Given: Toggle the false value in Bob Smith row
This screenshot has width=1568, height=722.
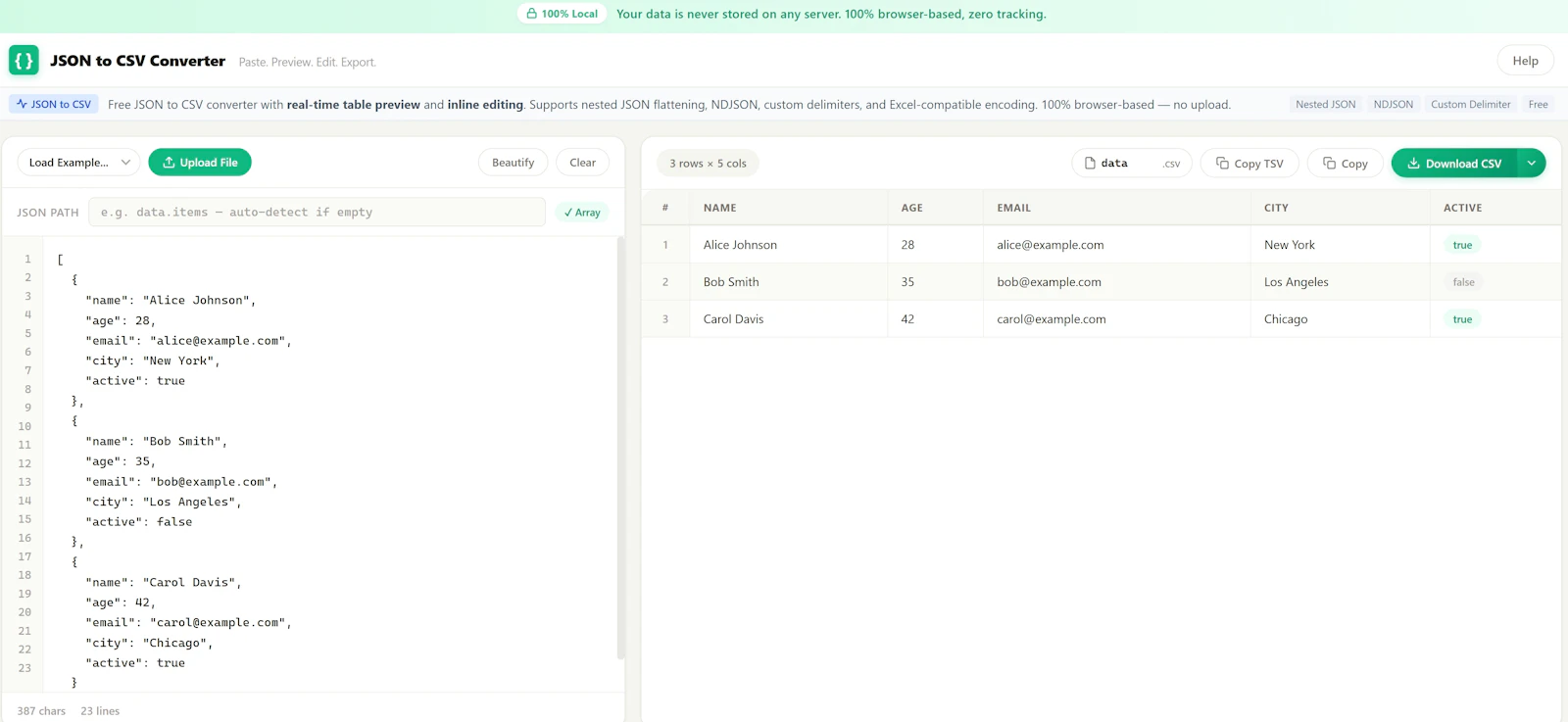Looking at the screenshot, I should click(1463, 282).
